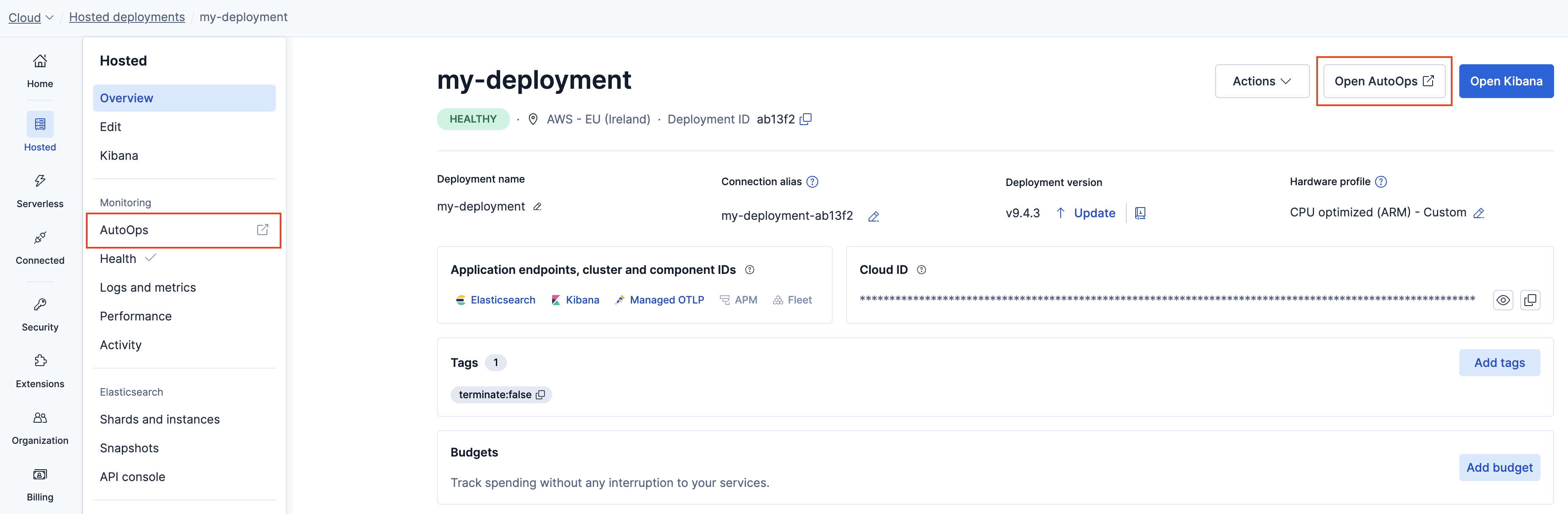The height and width of the screenshot is (514, 1568).
Task: Edit the hardware profile pencil icon
Action: pos(1479,213)
